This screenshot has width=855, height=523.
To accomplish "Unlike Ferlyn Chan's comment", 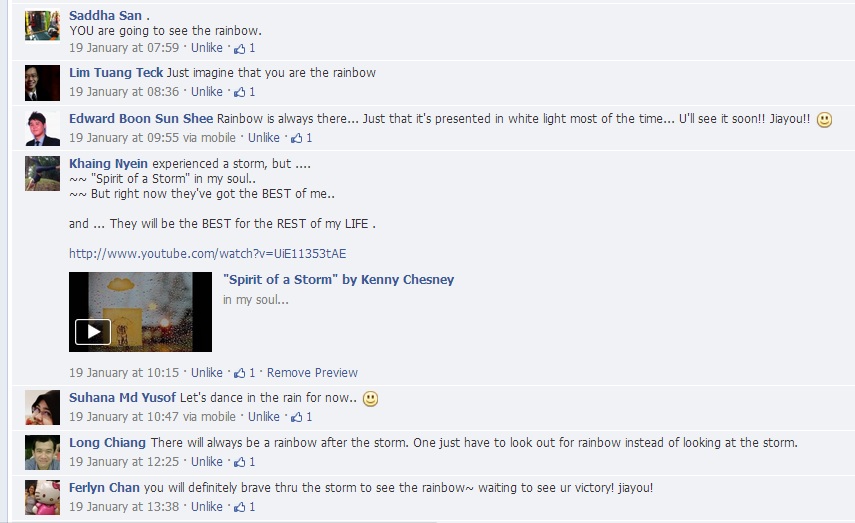I will tap(207, 507).
